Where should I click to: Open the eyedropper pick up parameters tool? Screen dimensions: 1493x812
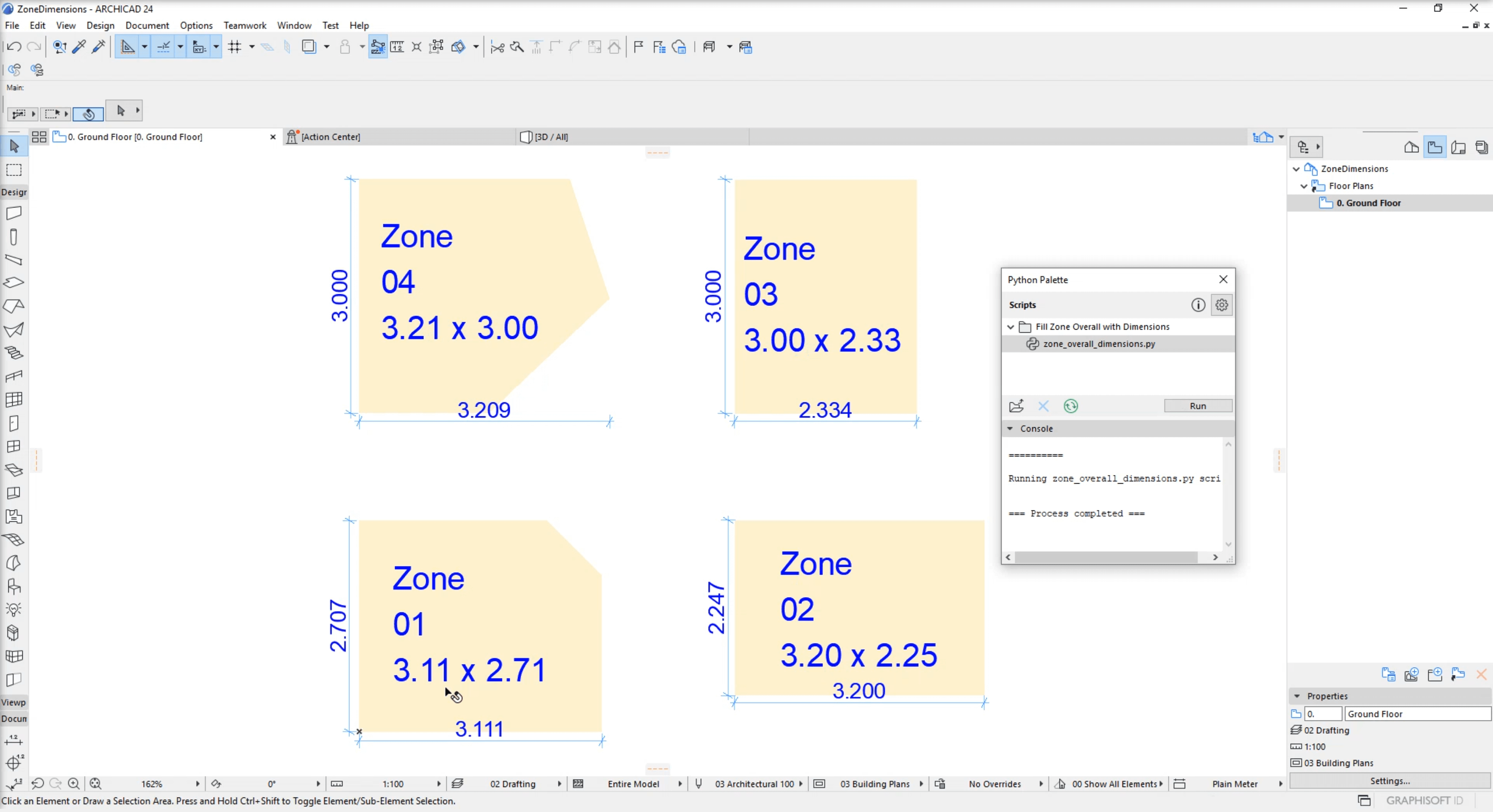pos(79,47)
